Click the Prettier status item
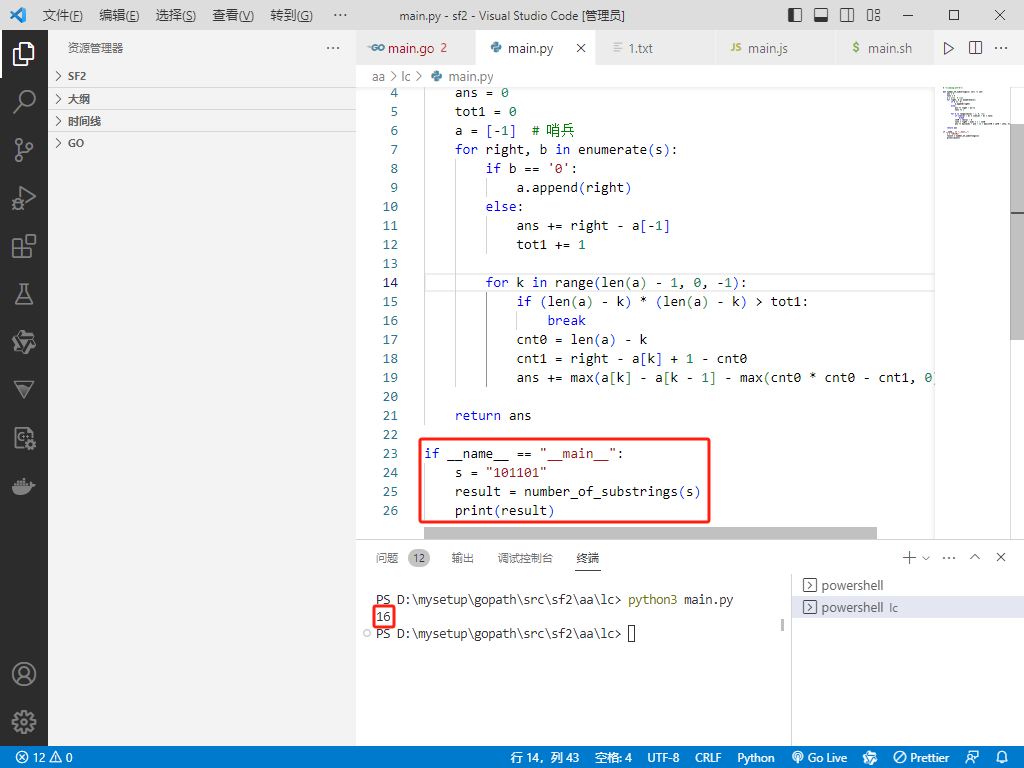Screen dimensions: 1024x768 (921, 758)
